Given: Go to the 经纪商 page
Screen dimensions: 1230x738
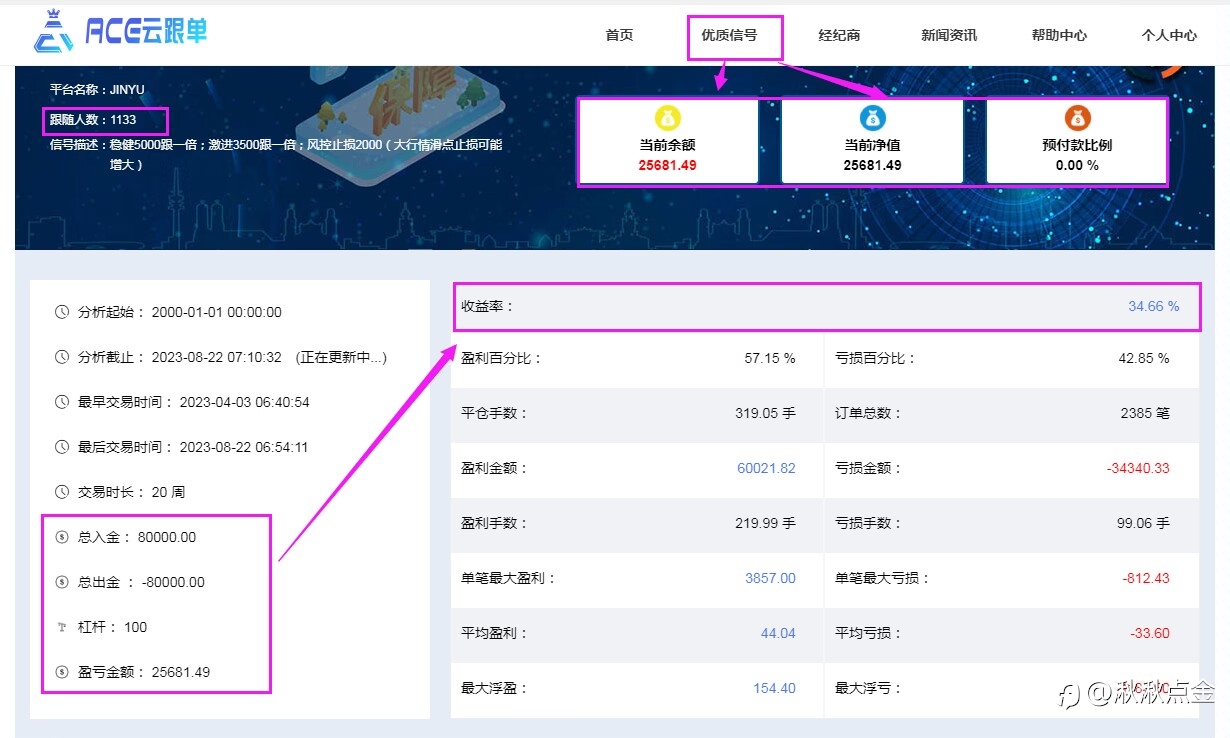Looking at the screenshot, I should coord(839,35).
